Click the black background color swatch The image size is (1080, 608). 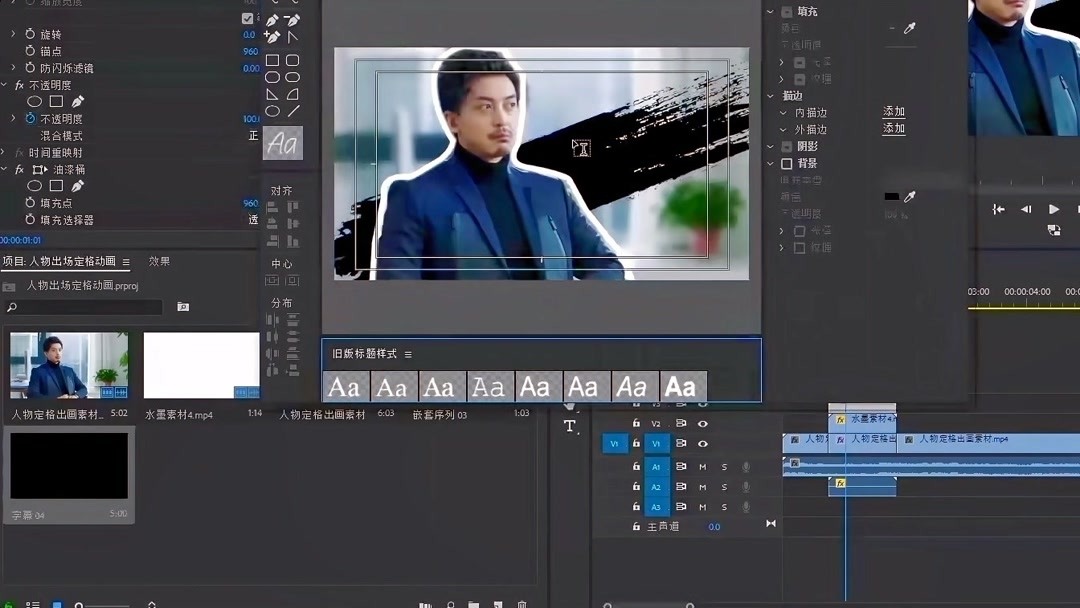[x=891, y=197]
